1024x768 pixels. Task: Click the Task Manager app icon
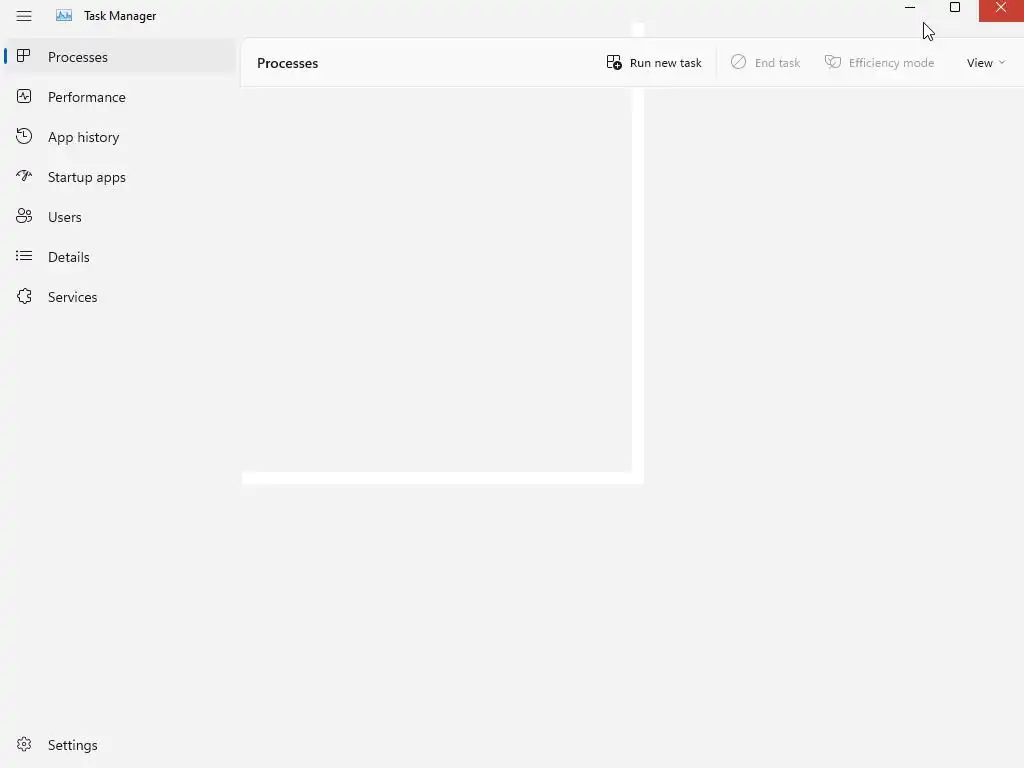click(64, 16)
